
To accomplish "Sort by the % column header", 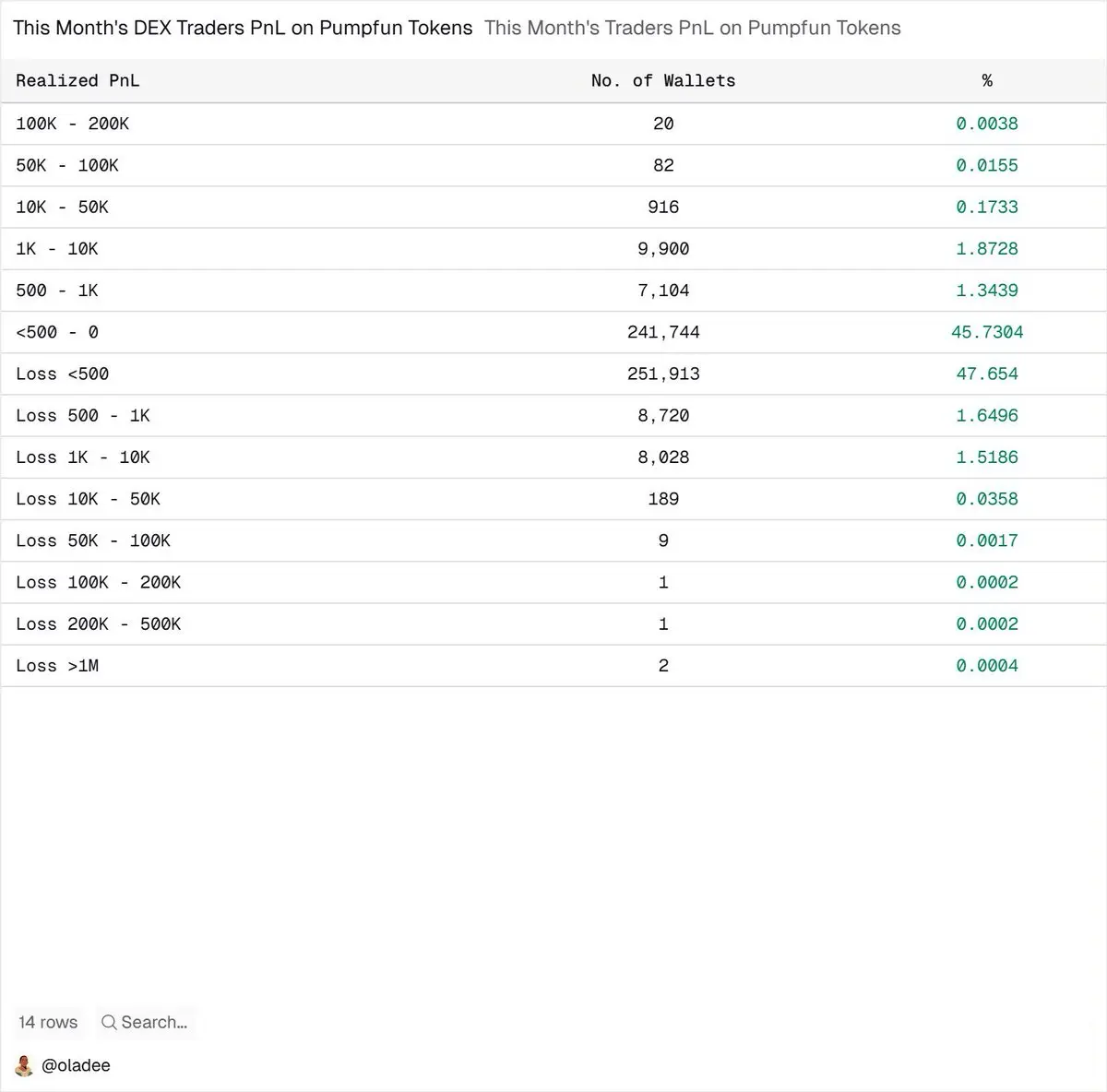I will [987, 81].
